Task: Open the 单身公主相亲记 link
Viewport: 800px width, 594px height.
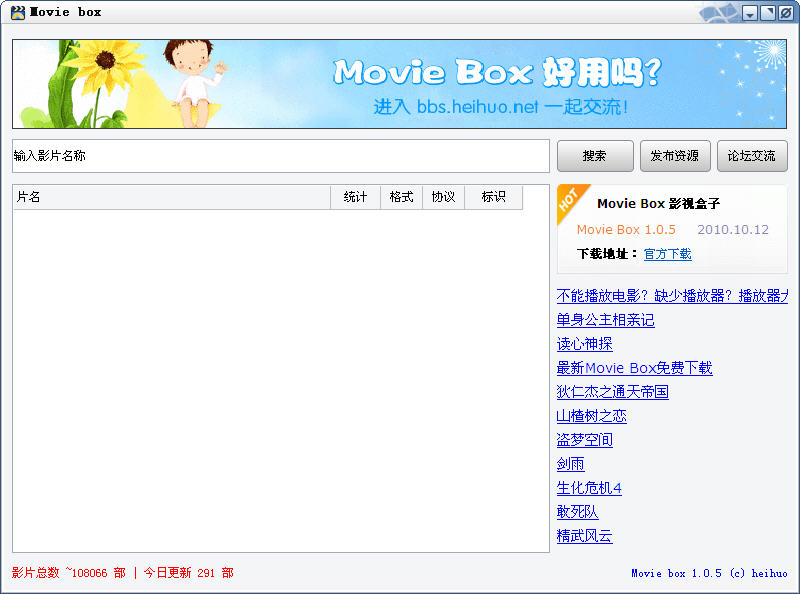Action: 605,320
